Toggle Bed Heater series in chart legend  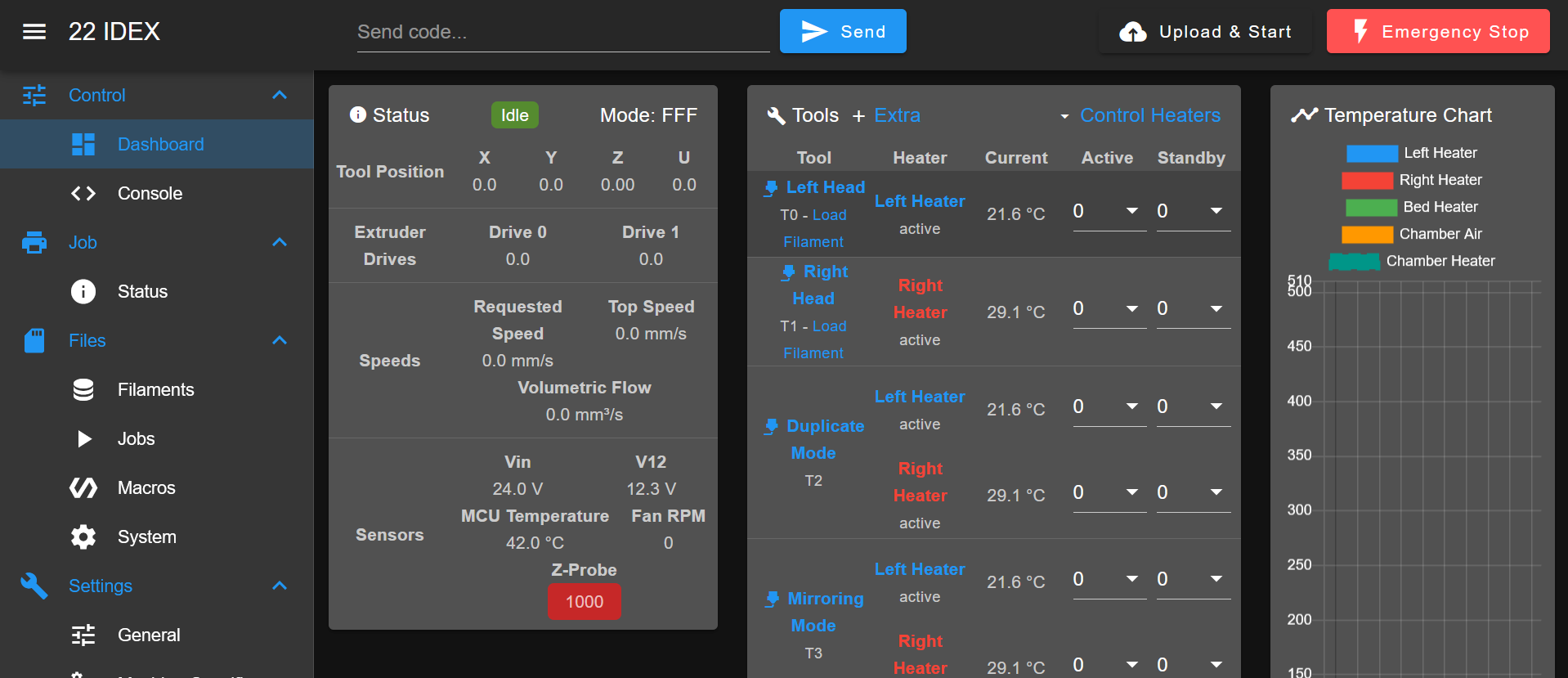1440,207
